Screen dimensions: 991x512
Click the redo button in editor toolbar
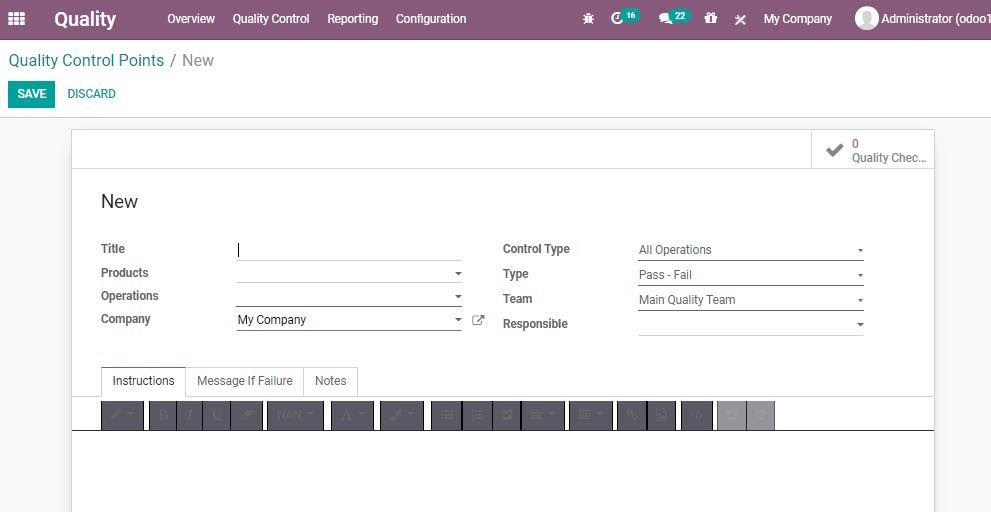pos(761,415)
